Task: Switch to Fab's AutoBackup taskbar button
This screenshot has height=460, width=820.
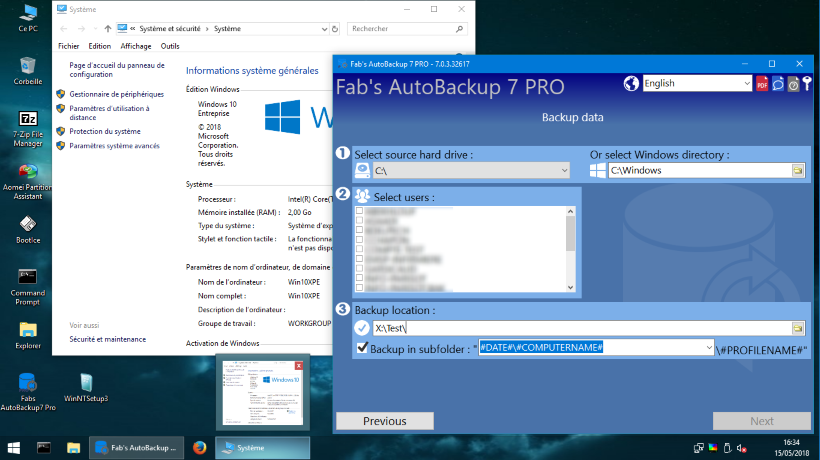Action: click(136, 448)
